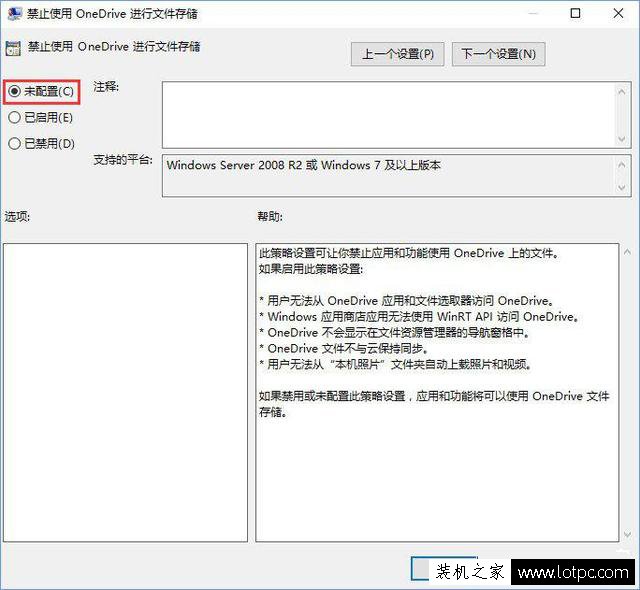The image size is (640, 590).
Task: Click the supported platform scroll down arrow
Action: 622,187
